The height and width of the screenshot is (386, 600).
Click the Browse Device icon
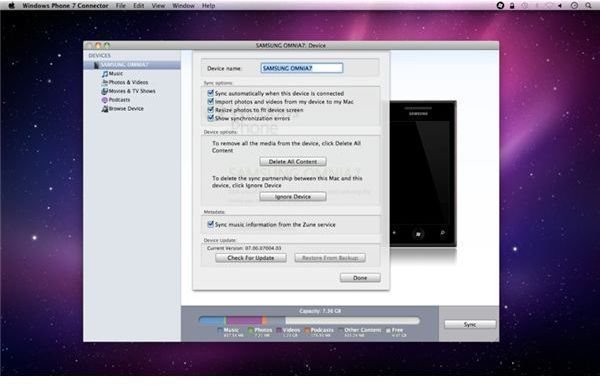pyautogui.click(x=105, y=109)
